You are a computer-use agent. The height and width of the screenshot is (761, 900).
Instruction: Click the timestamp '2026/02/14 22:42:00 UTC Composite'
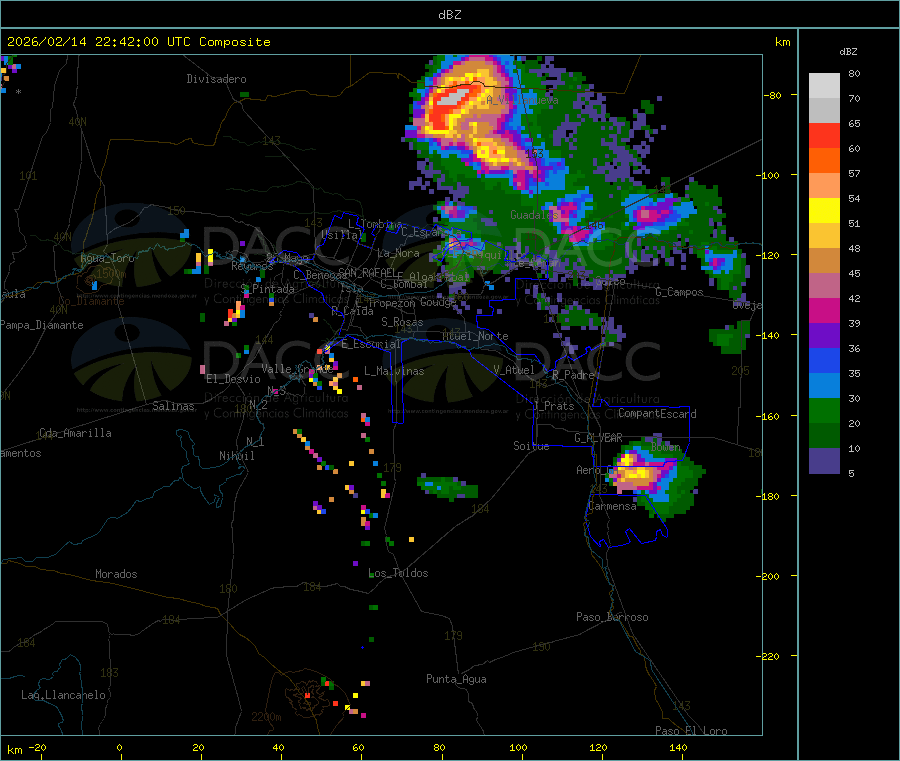coord(138,42)
